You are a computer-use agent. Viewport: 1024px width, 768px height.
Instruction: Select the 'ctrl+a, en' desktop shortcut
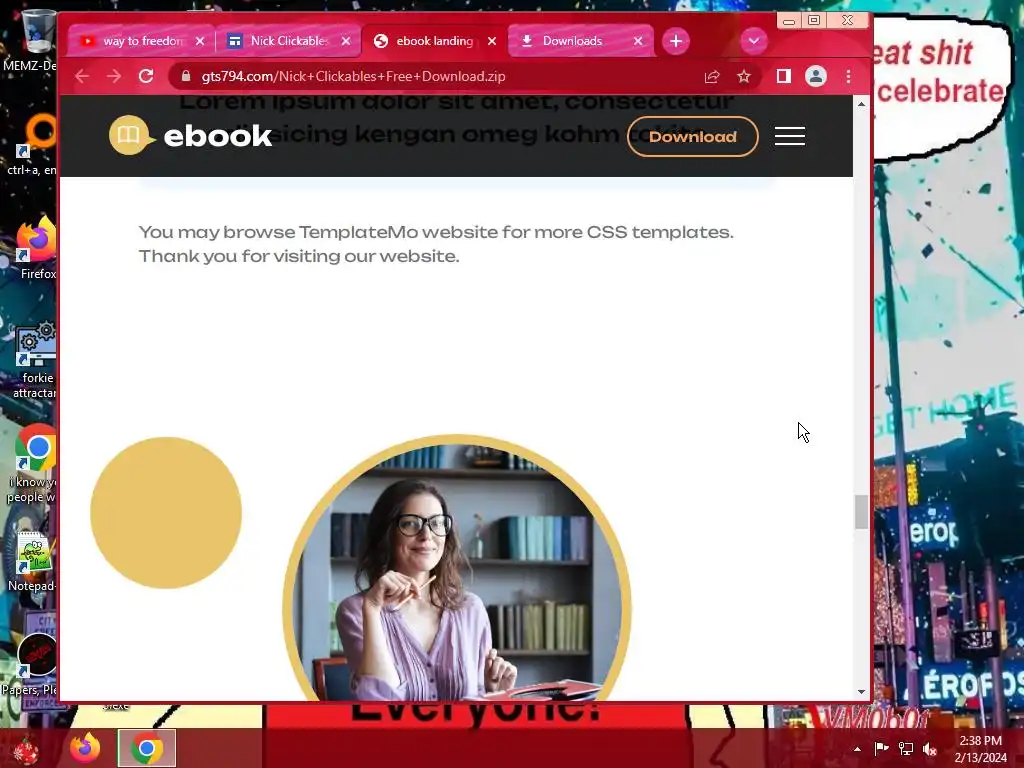tap(34, 144)
